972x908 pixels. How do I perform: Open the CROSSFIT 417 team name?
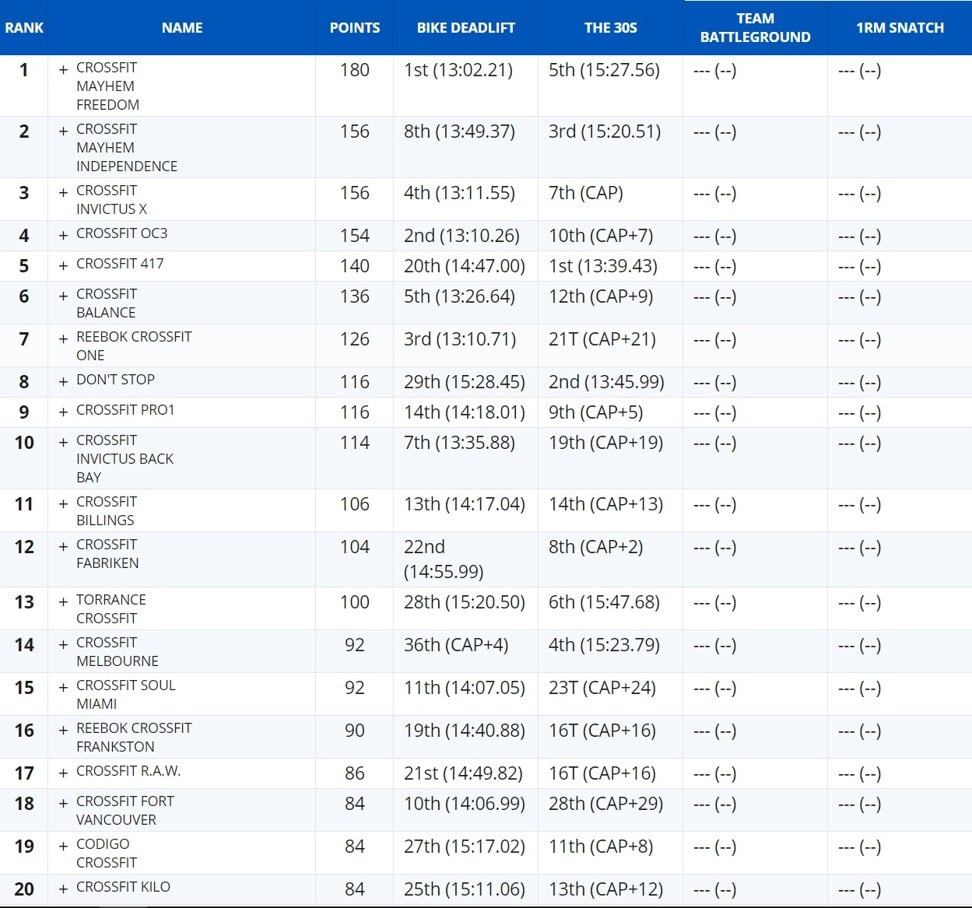tap(120, 264)
